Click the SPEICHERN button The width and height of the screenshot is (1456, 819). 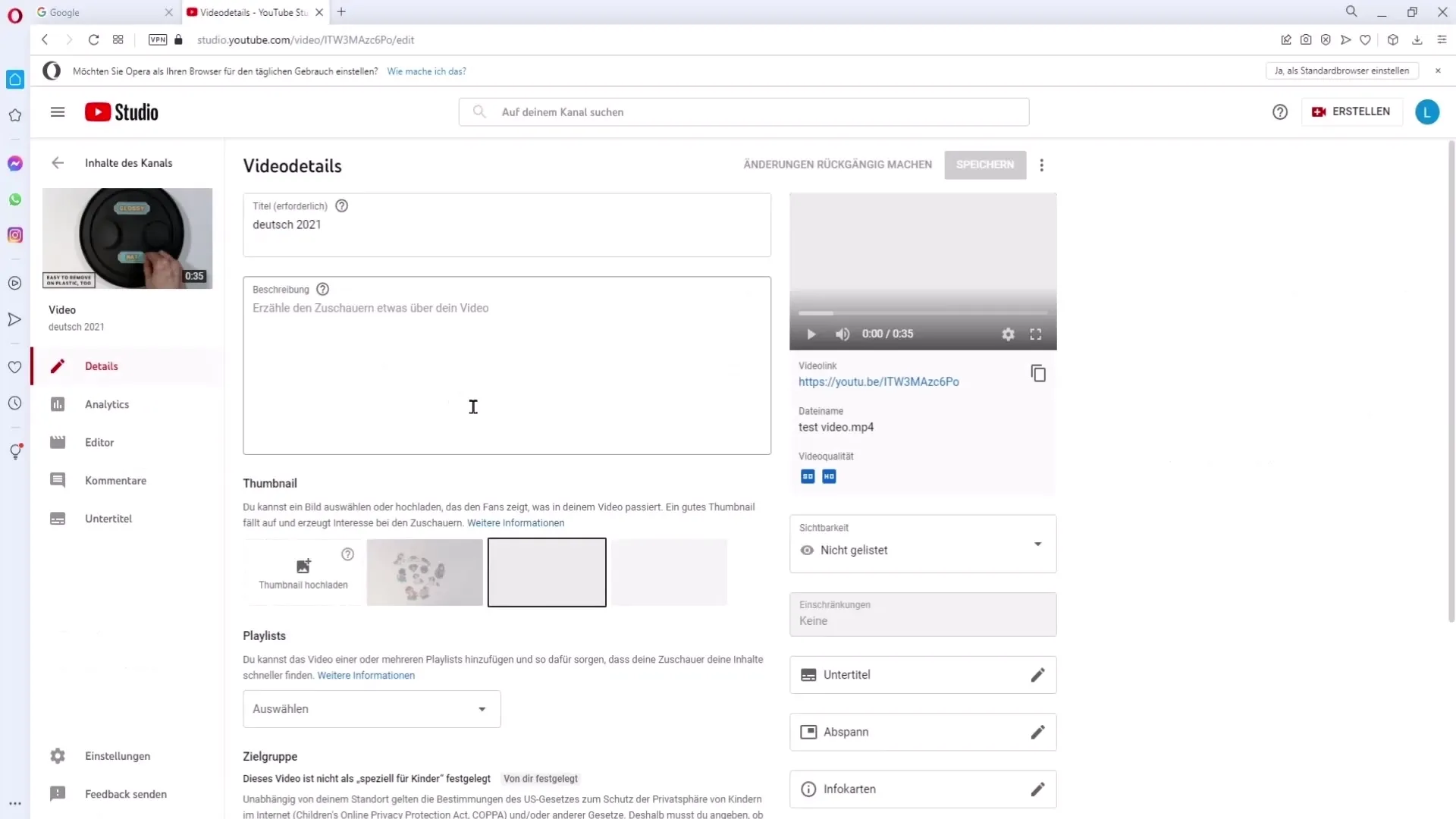985,164
